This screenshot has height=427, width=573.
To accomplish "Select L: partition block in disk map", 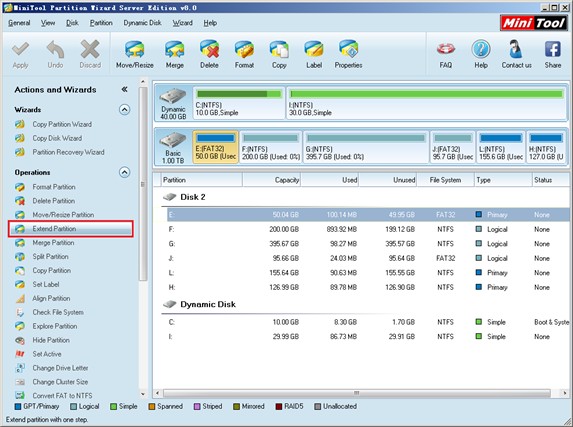I will click(x=501, y=147).
